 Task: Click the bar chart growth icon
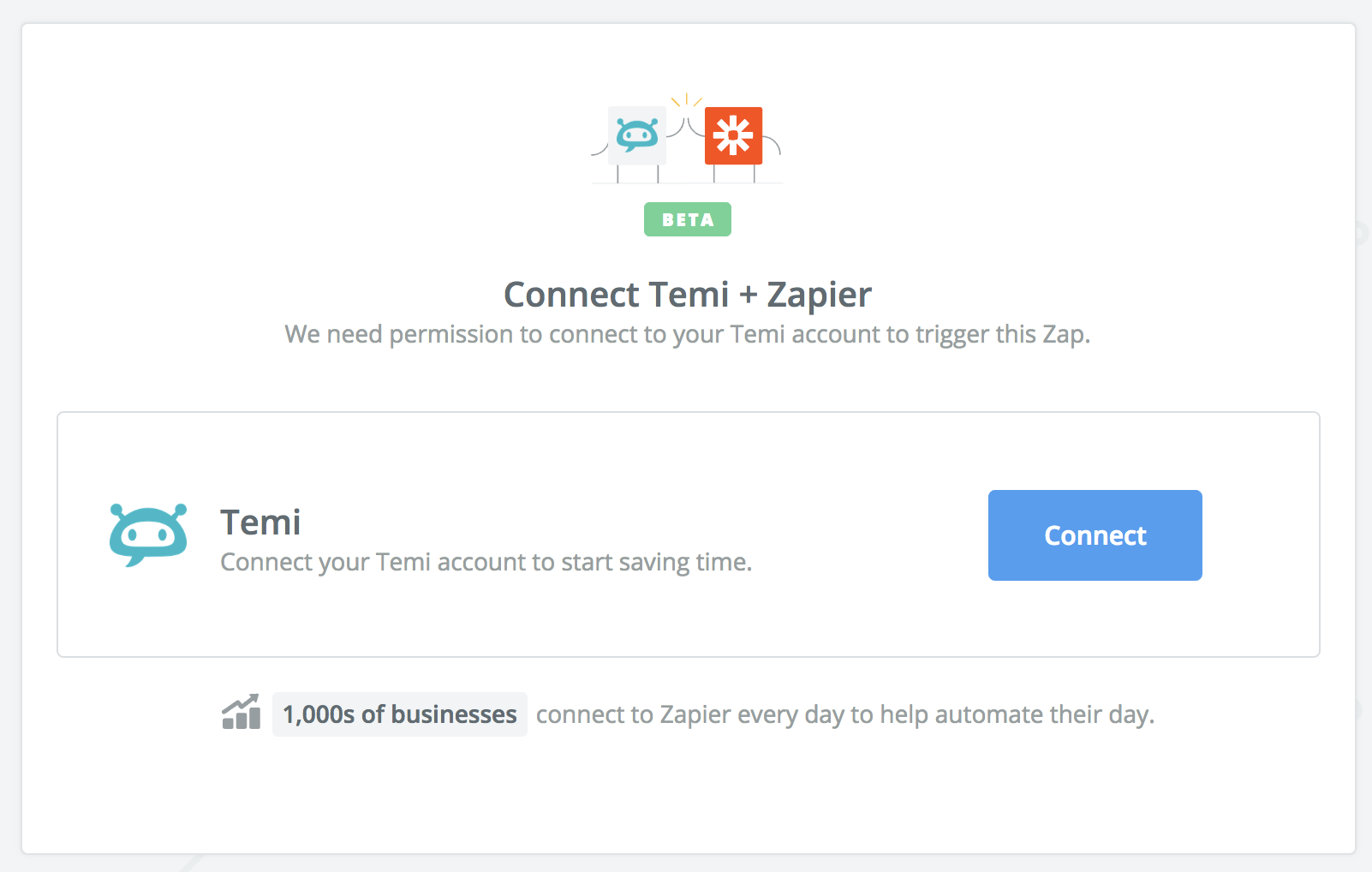click(242, 713)
